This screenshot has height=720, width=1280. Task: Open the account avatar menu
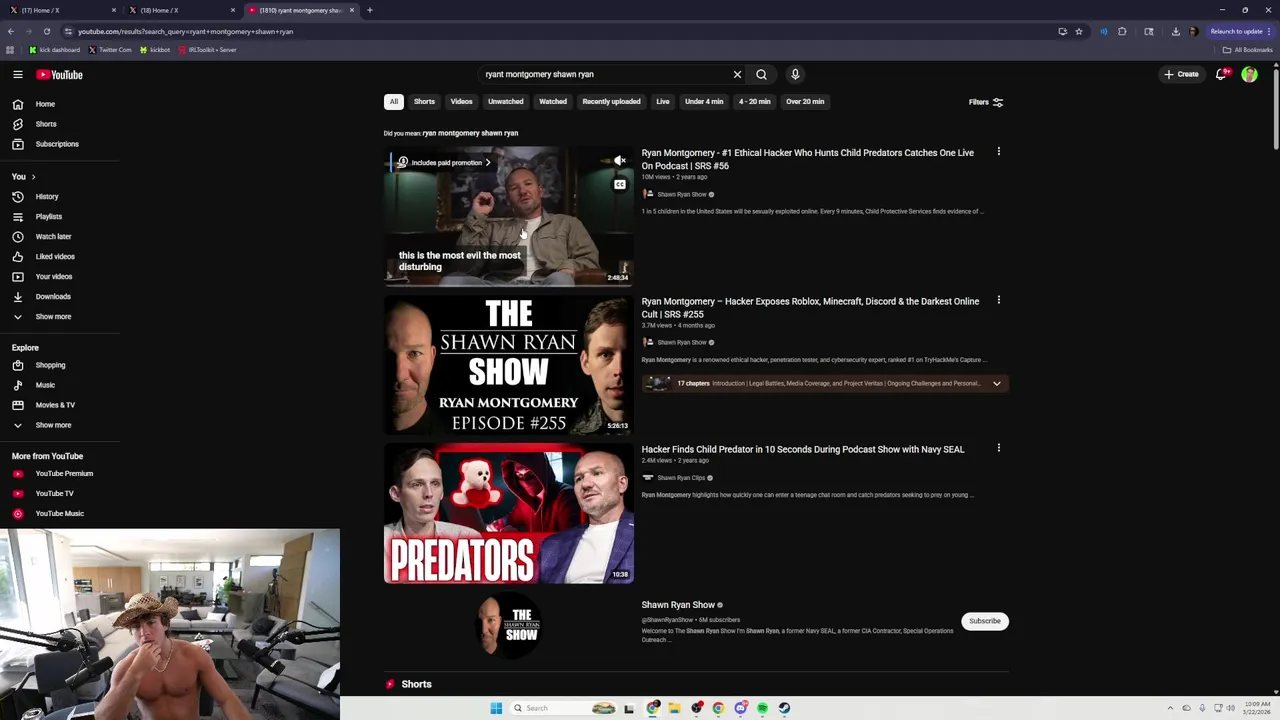1249,74
